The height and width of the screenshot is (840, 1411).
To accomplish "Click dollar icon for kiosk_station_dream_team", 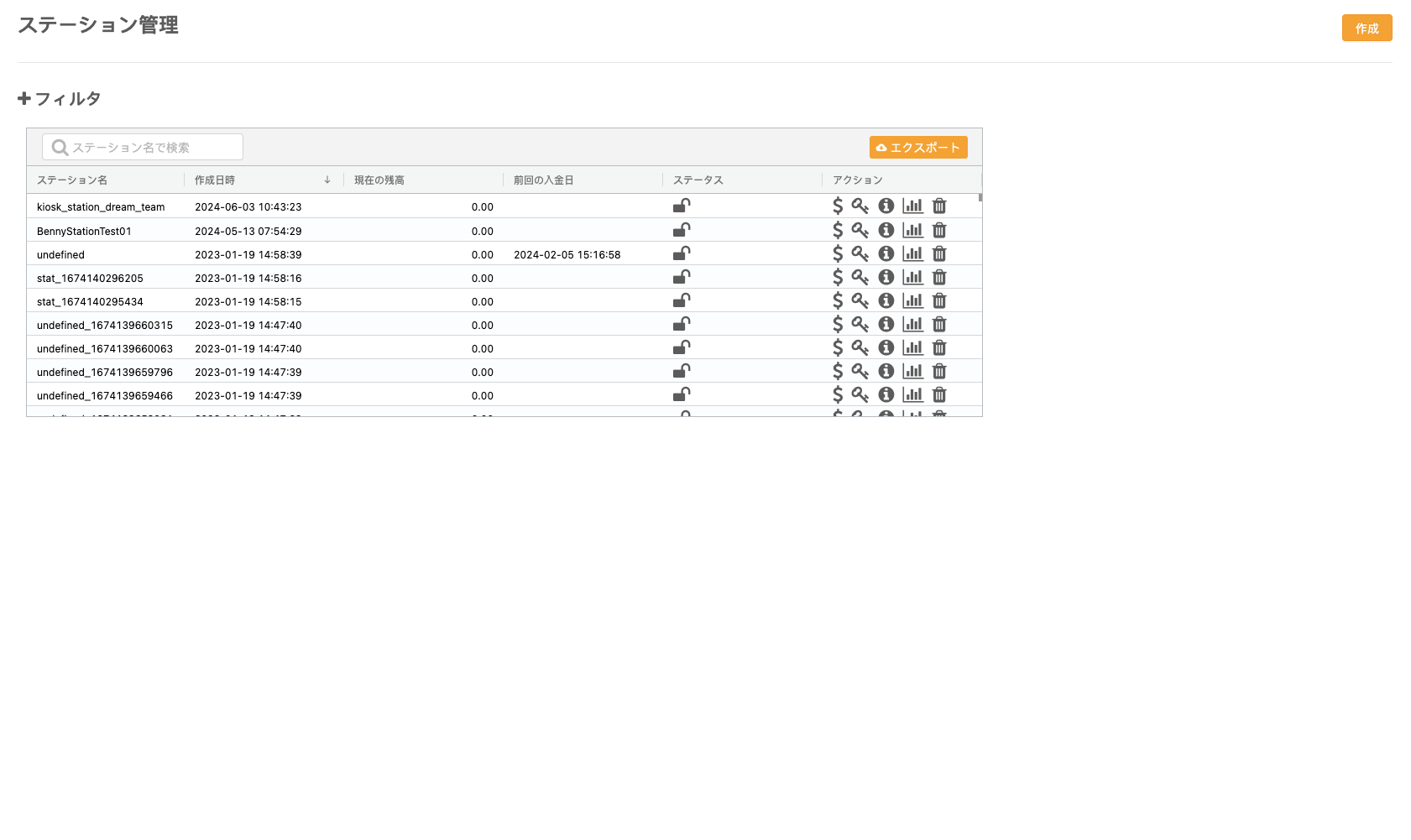I will 837,206.
